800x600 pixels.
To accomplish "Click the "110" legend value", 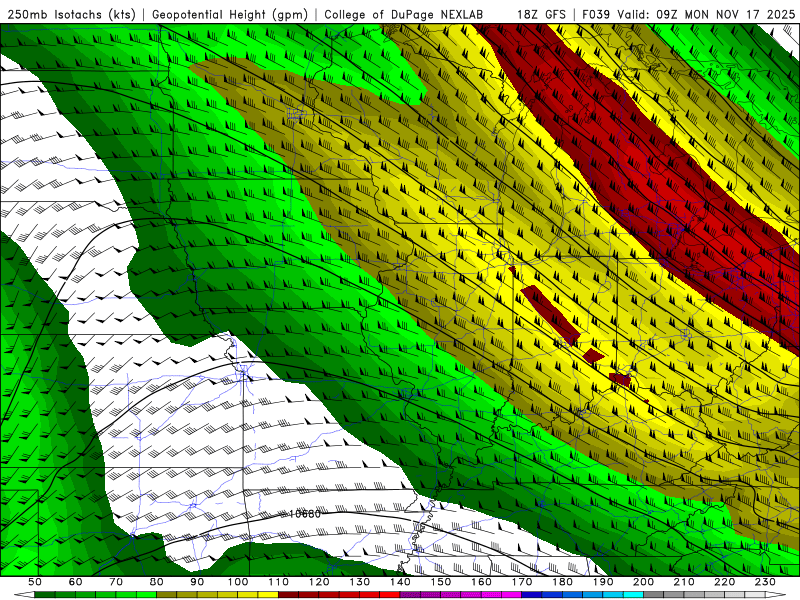I will (278, 582).
